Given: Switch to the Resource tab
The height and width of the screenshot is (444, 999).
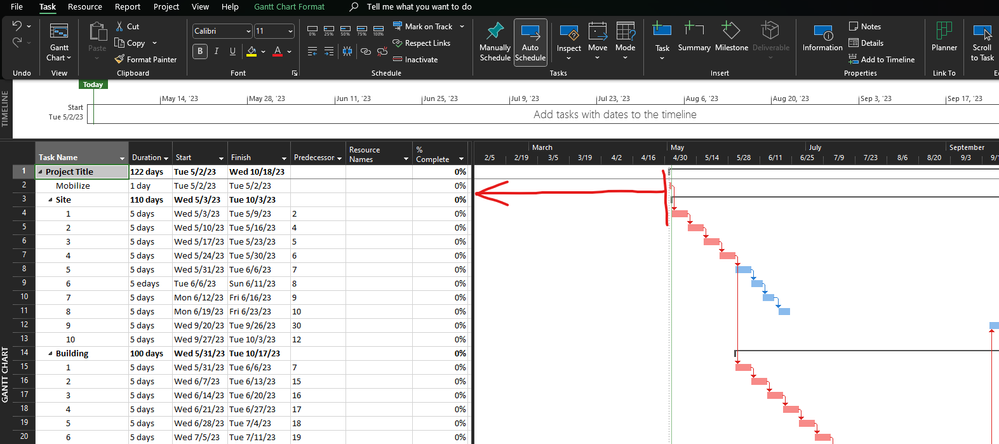Looking at the screenshot, I should pyautogui.click(x=85, y=7).
